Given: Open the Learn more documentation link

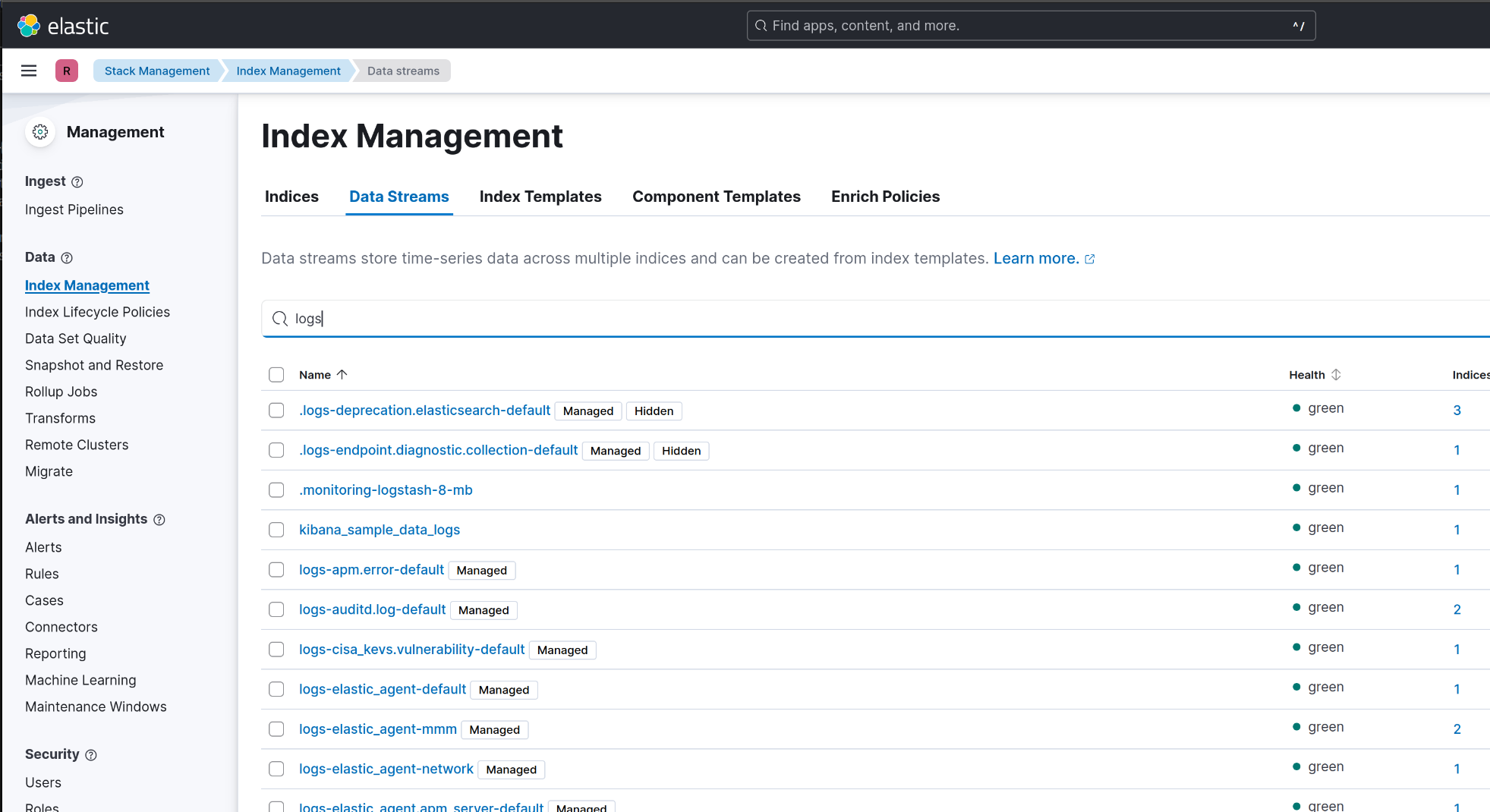Looking at the screenshot, I should tap(1036, 259).
